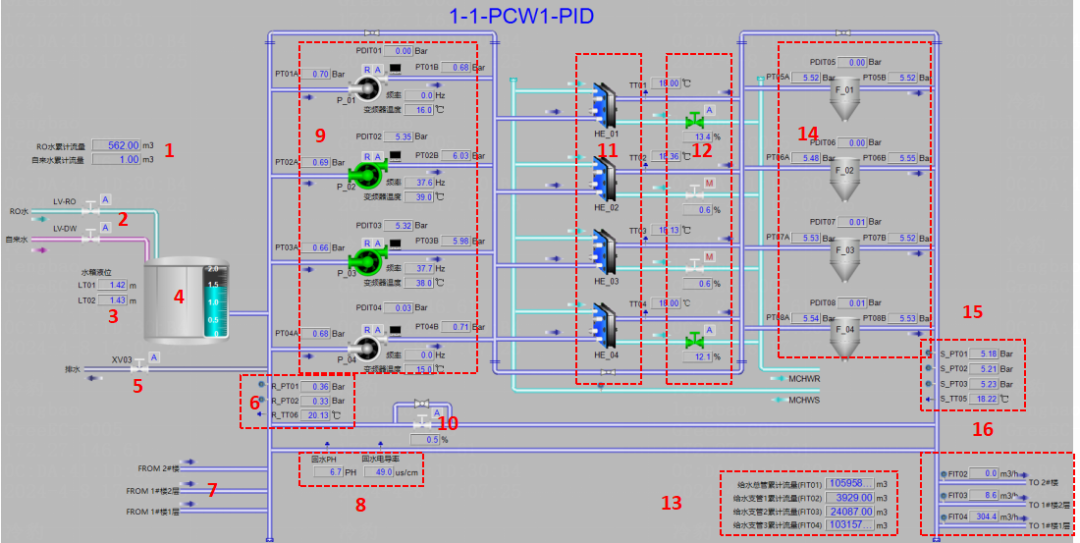Click the FIT02 flow meter dot

point(943,474)
